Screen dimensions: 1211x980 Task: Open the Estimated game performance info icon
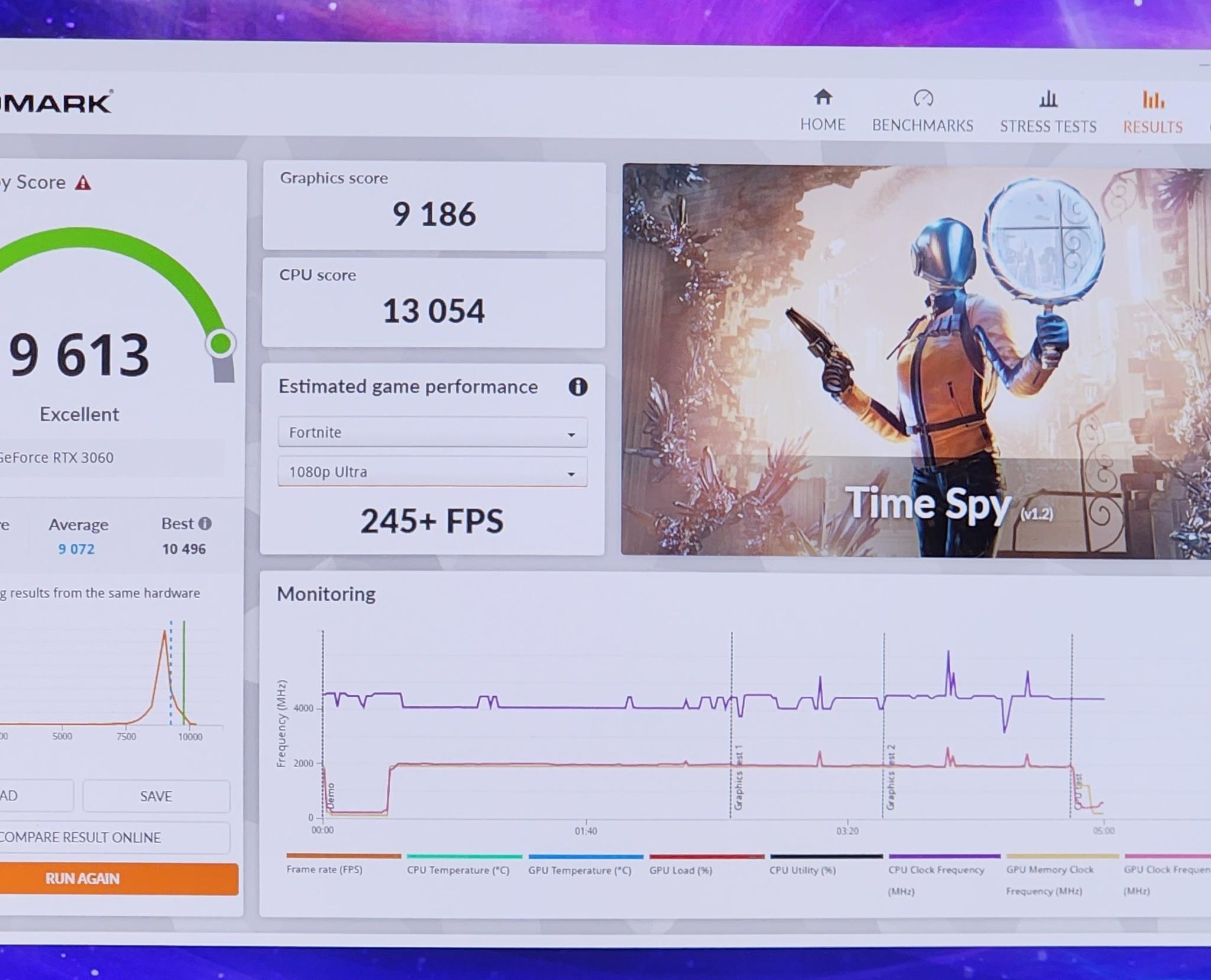pyautogui.click(x=578, y=387)
